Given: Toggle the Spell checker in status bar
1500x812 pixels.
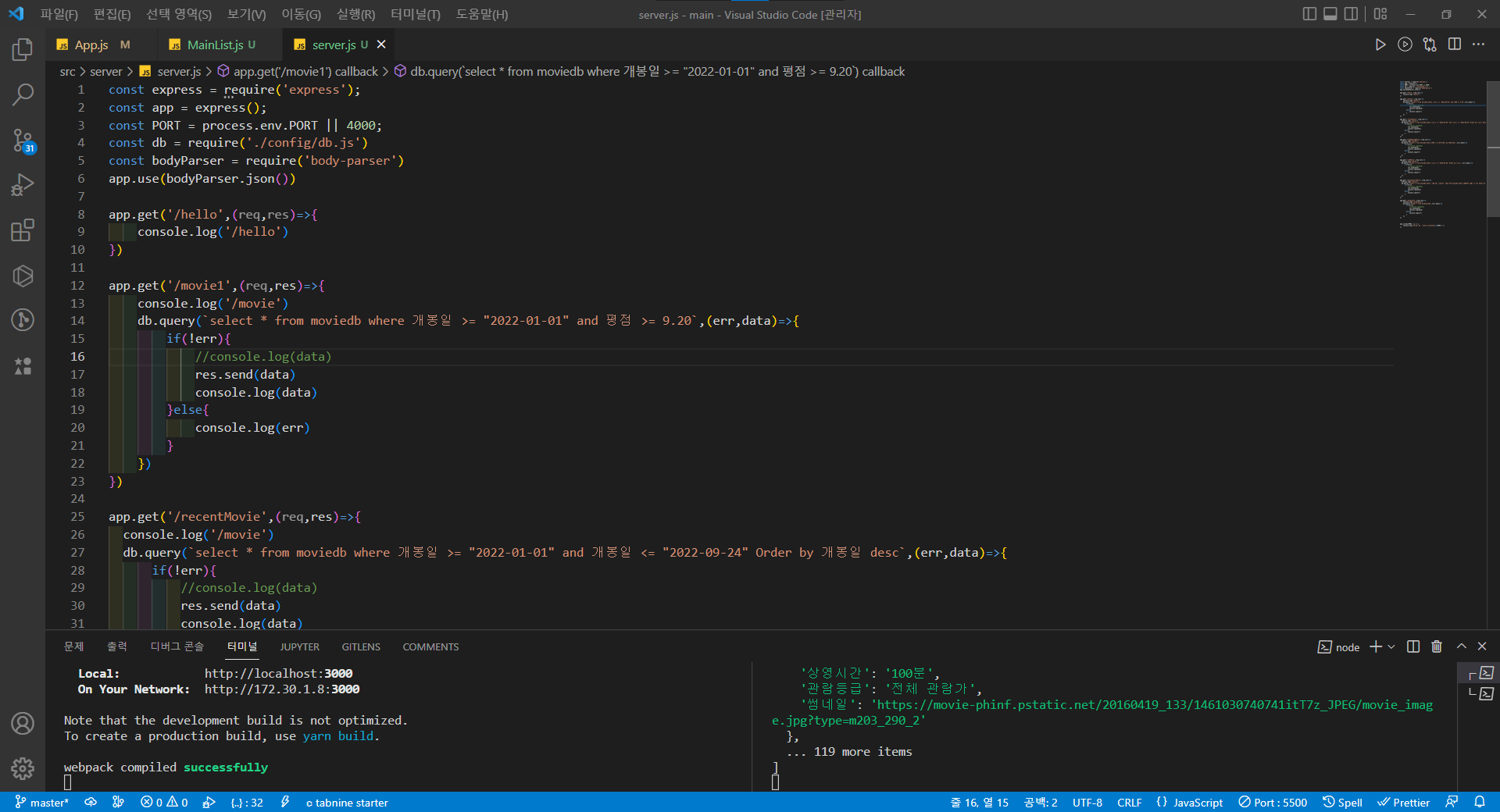Looking at the screenshot, I should (x=1342, y=802).
